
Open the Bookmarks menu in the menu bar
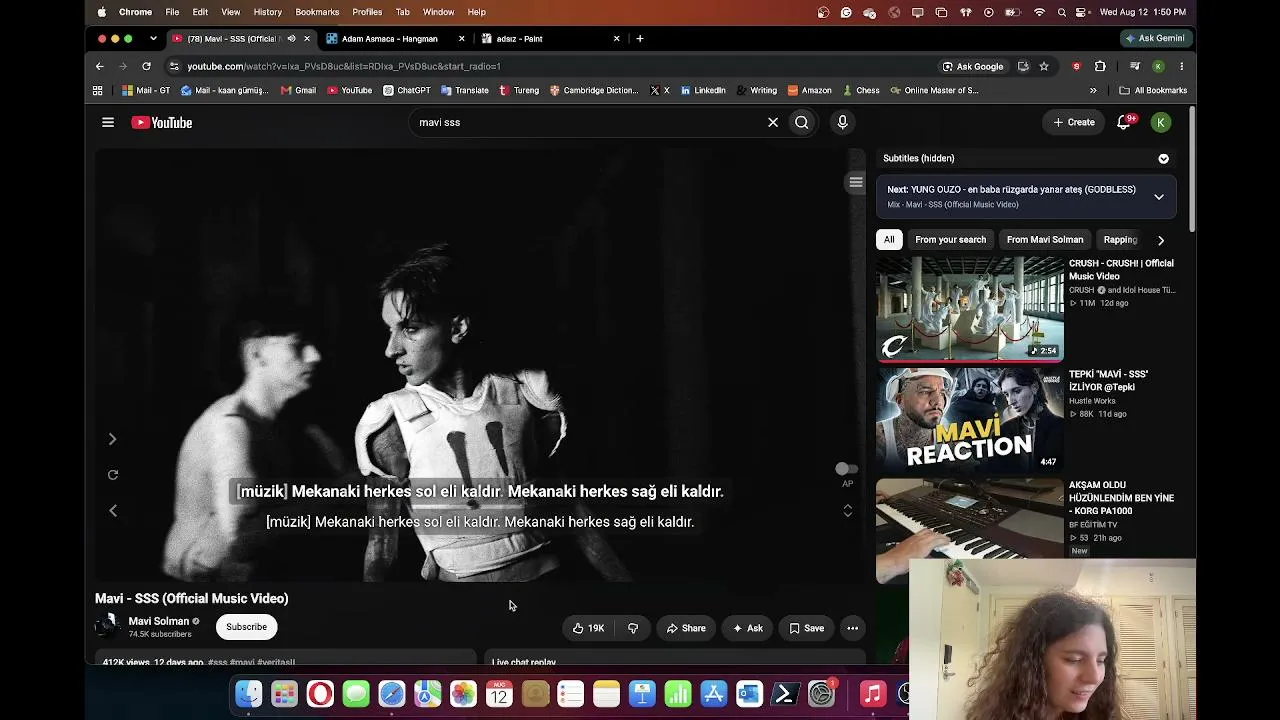tap(317, 12)
